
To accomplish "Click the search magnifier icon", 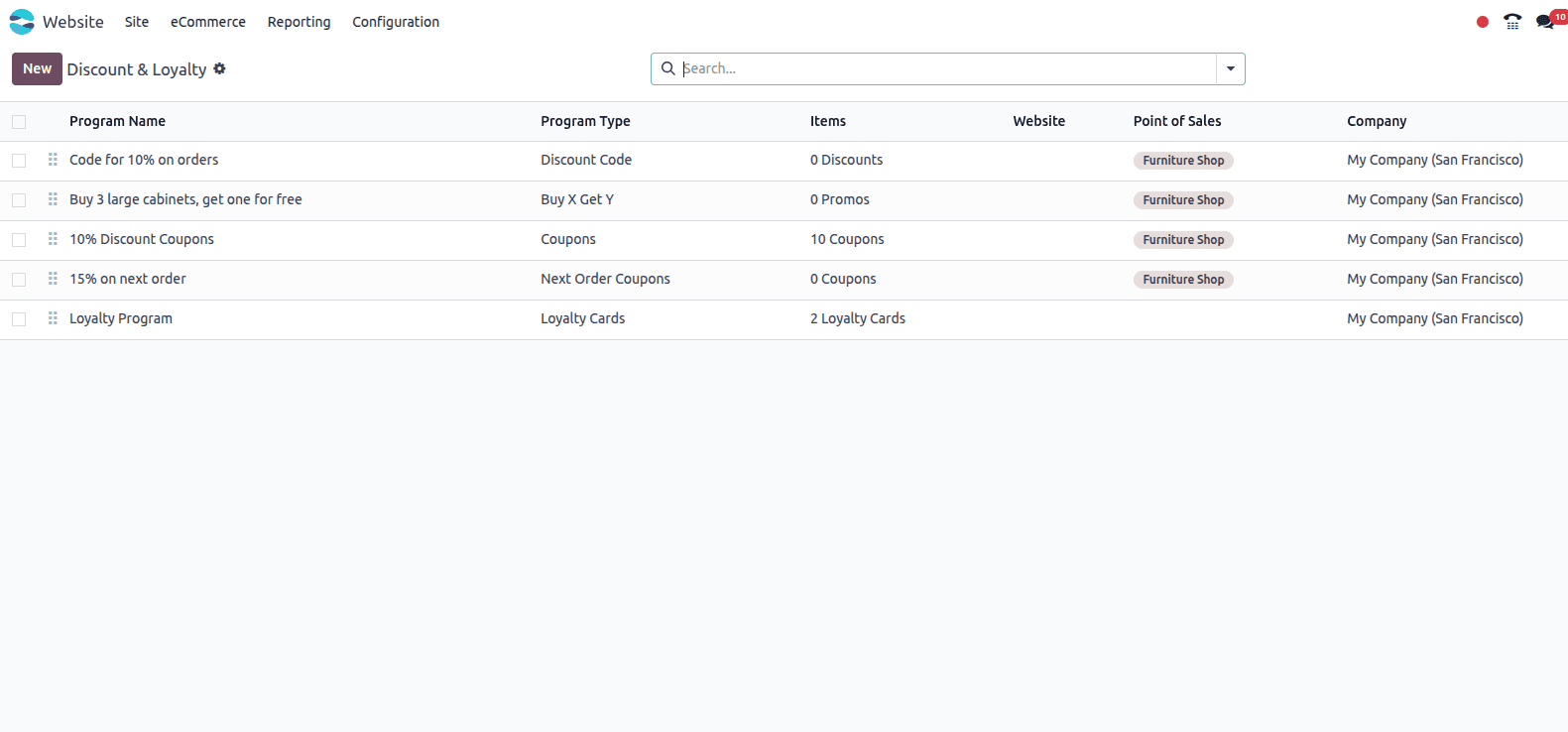I will [x=668, y=68].
